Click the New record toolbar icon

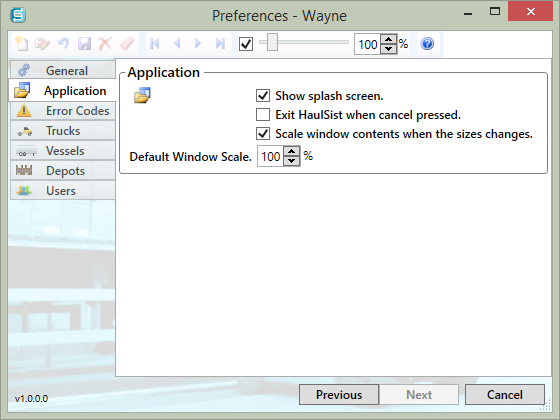click(21, 44)
